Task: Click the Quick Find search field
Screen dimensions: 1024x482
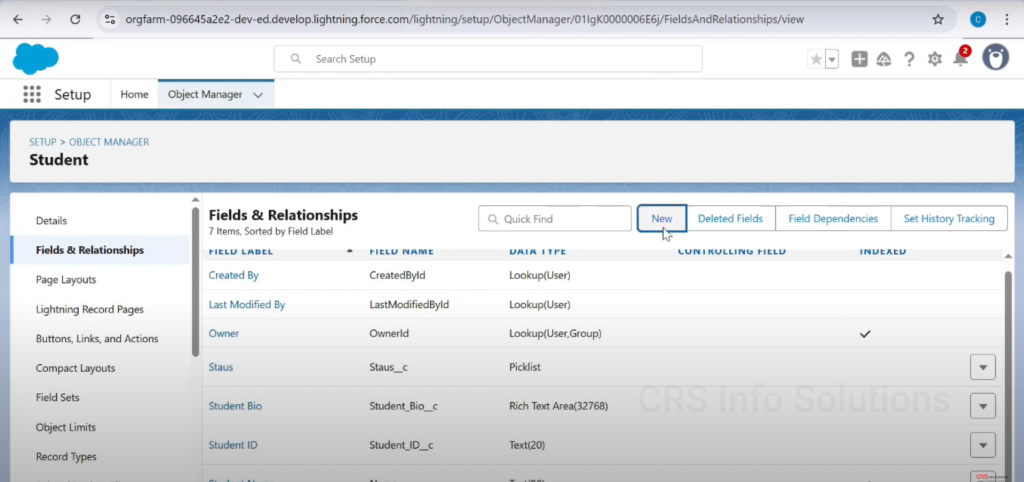Action: (x=555, y=218)
